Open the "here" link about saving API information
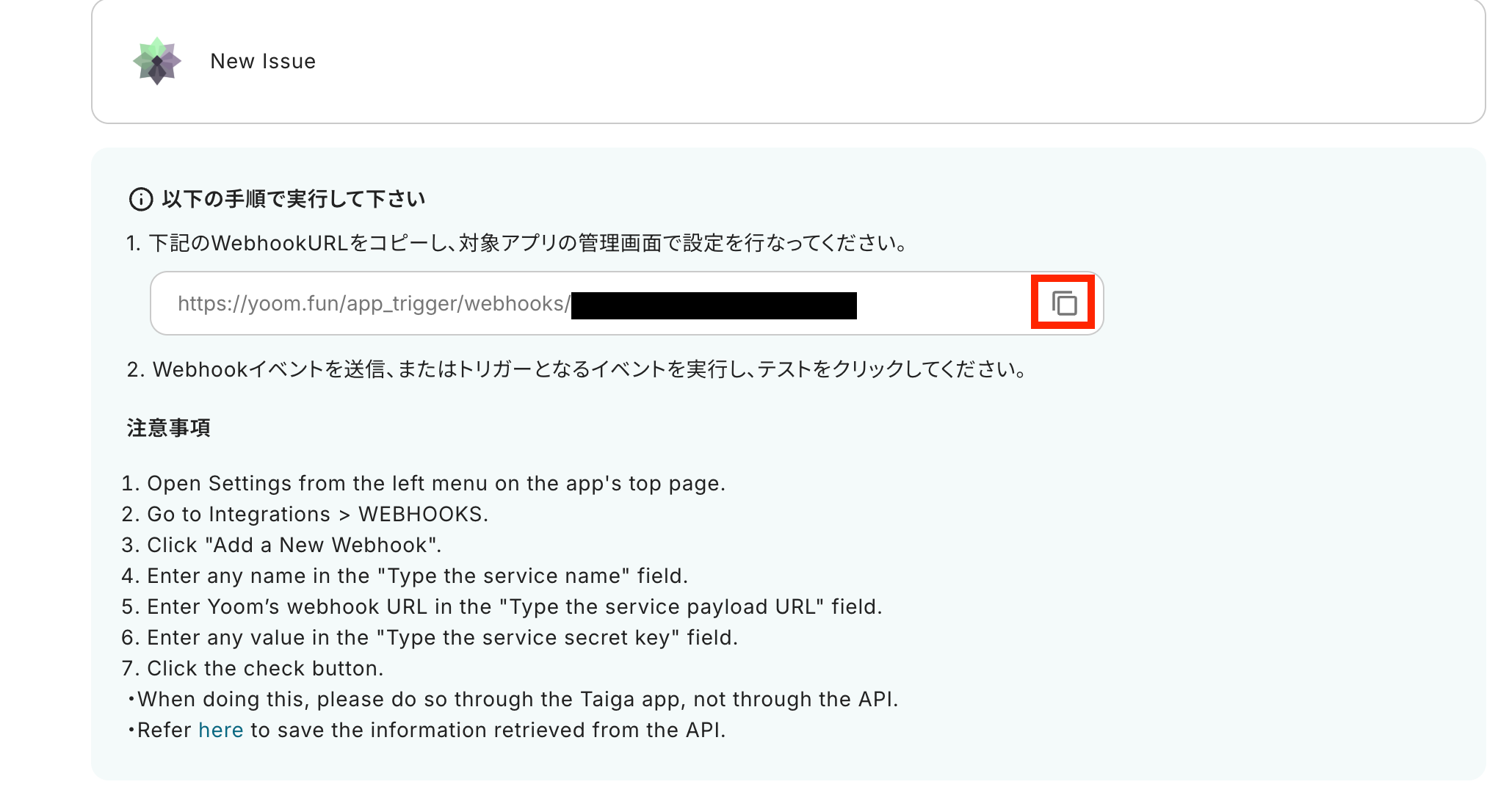 220,730
